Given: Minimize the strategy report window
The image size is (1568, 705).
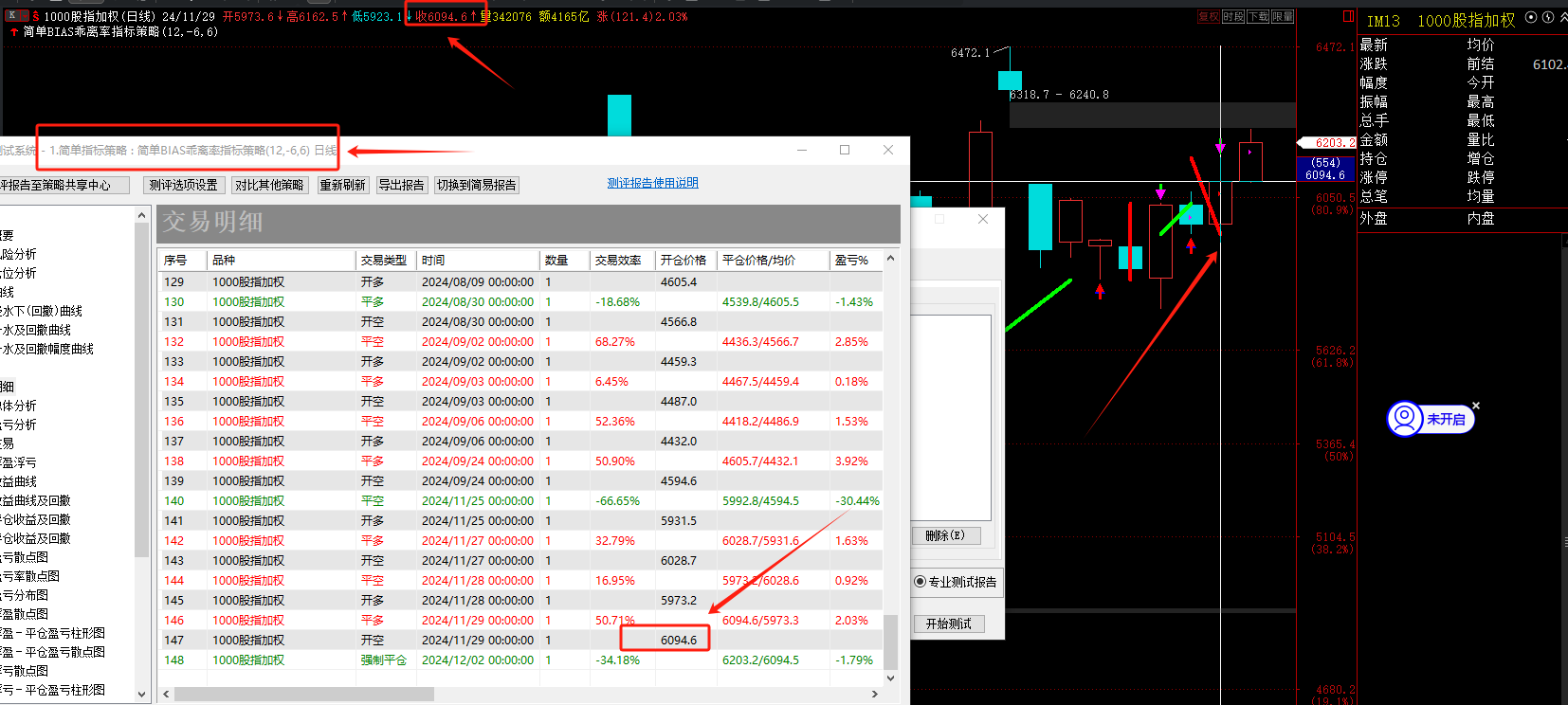Looking at the screenshot, I should click(802, 150).
